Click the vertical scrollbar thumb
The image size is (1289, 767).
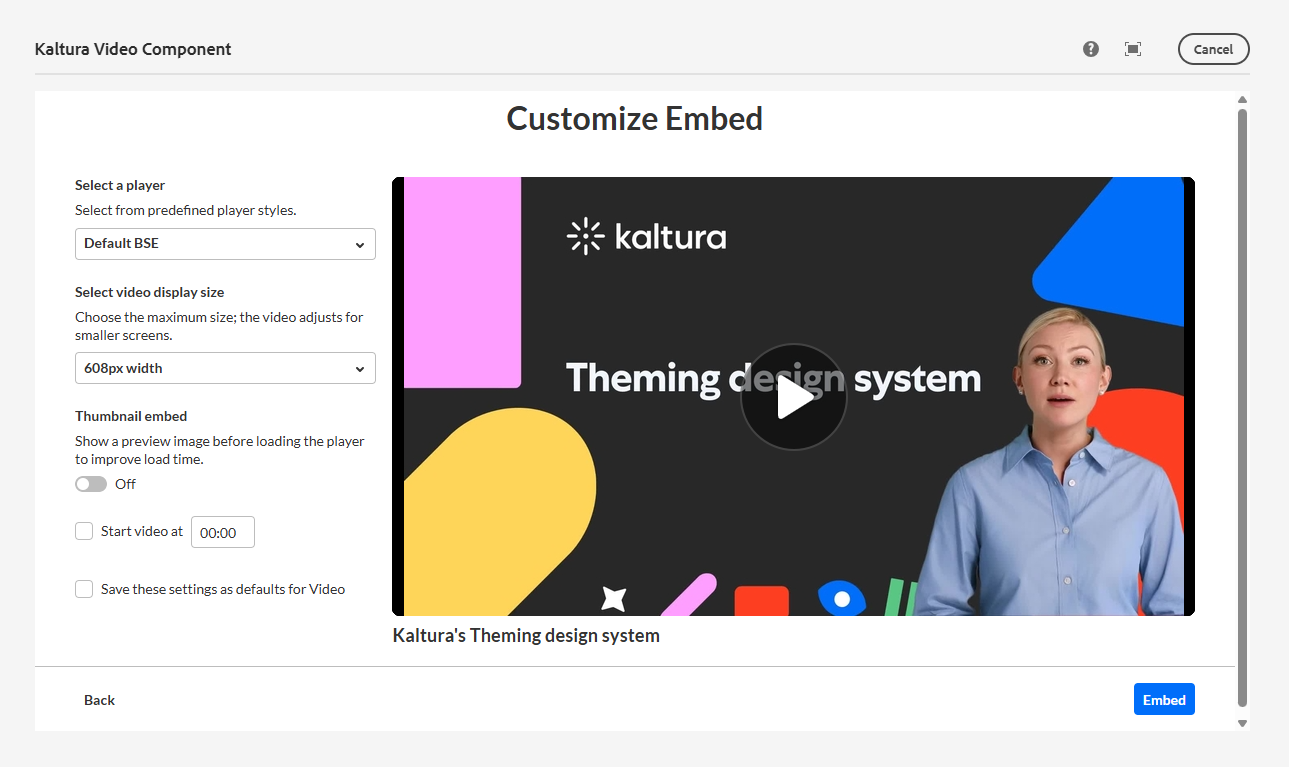(1242, 408)
